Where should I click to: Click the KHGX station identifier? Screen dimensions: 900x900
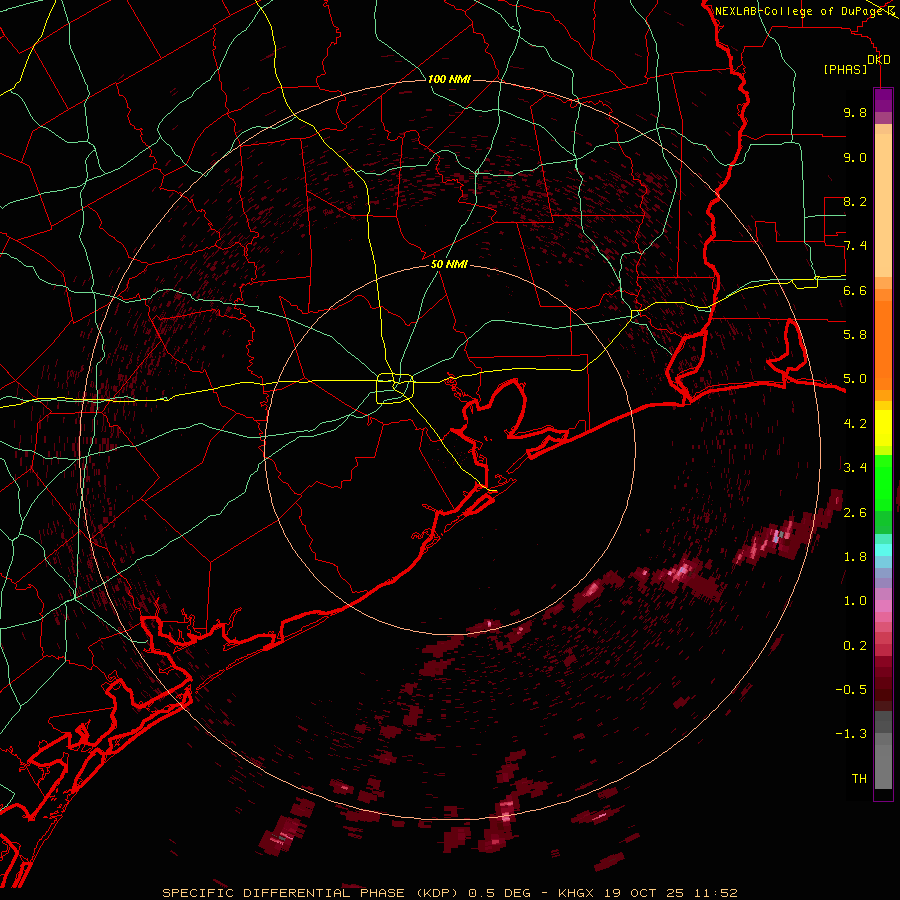[576, 893]
